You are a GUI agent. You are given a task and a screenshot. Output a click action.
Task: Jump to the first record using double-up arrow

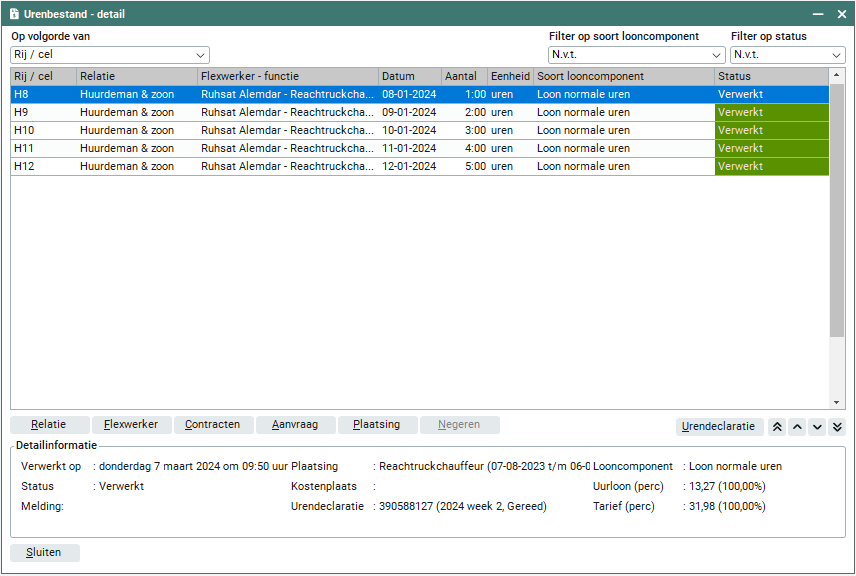[x=777, y=427]
